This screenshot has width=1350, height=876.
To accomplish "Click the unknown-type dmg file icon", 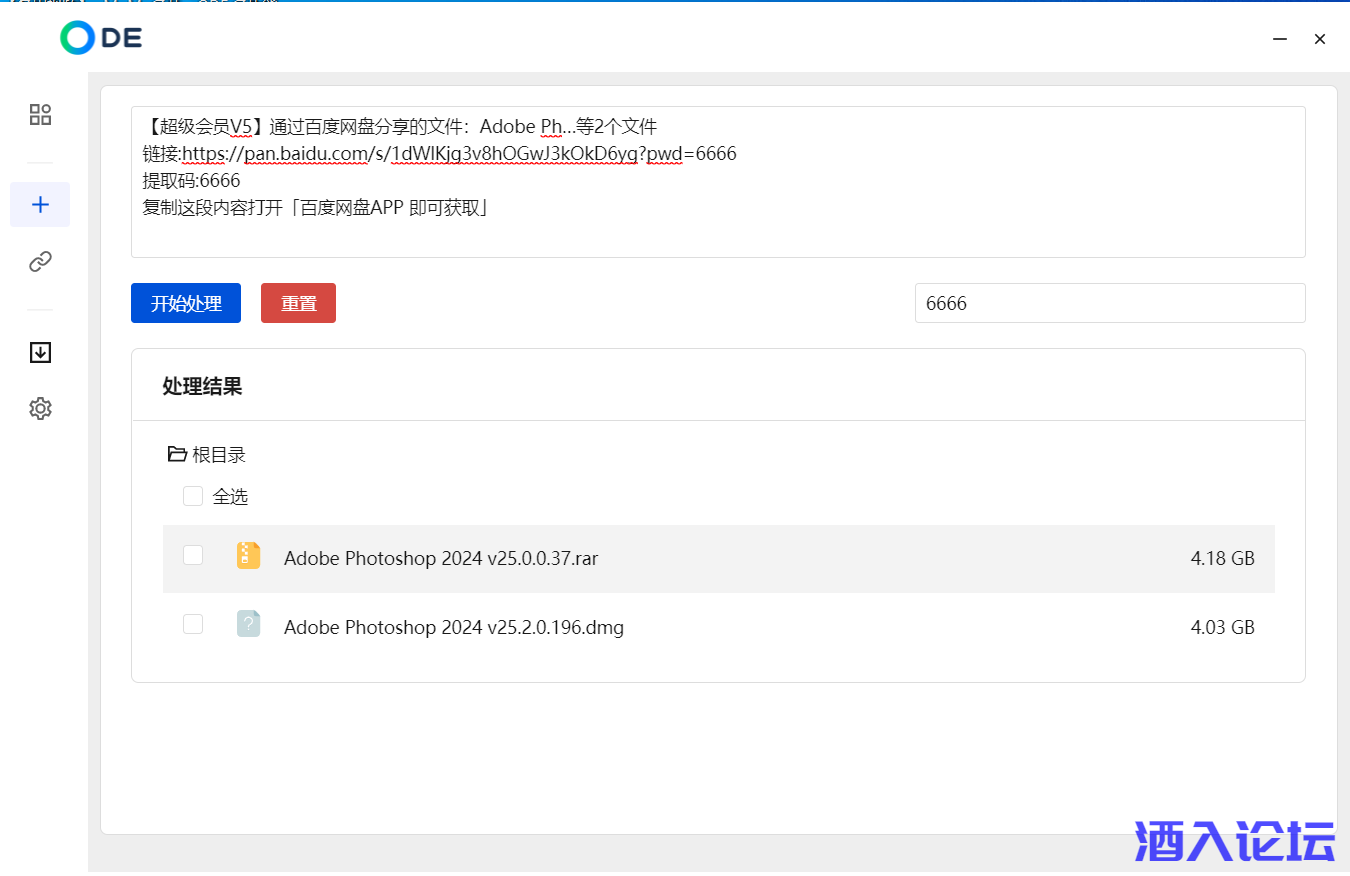I will (248, 625).
